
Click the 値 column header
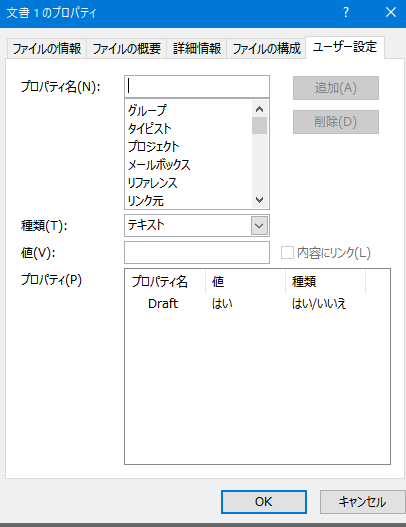coord(245,281)
